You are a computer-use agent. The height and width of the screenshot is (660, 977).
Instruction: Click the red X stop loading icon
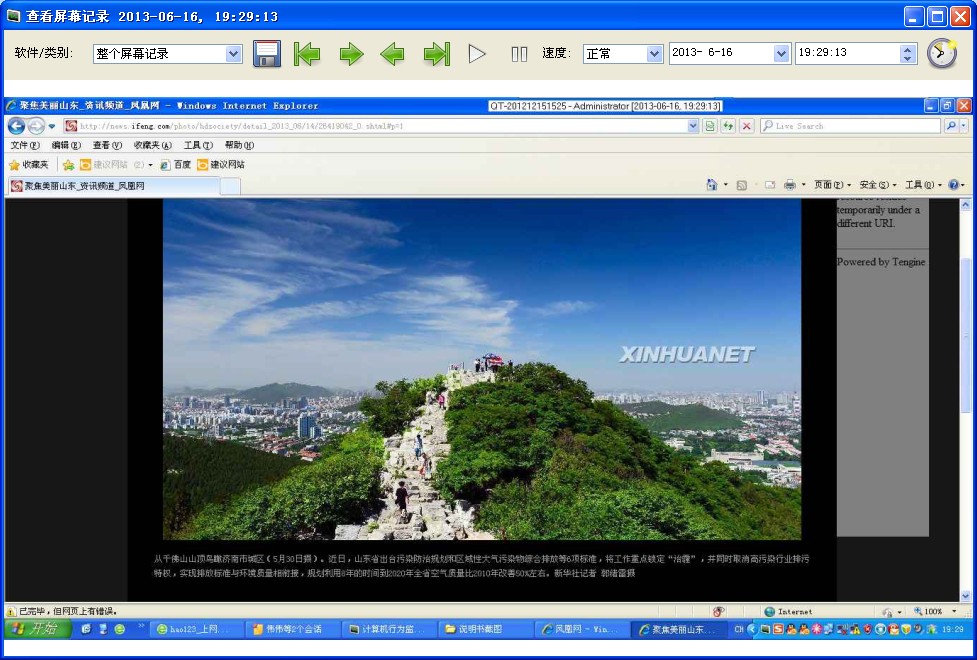746,126
